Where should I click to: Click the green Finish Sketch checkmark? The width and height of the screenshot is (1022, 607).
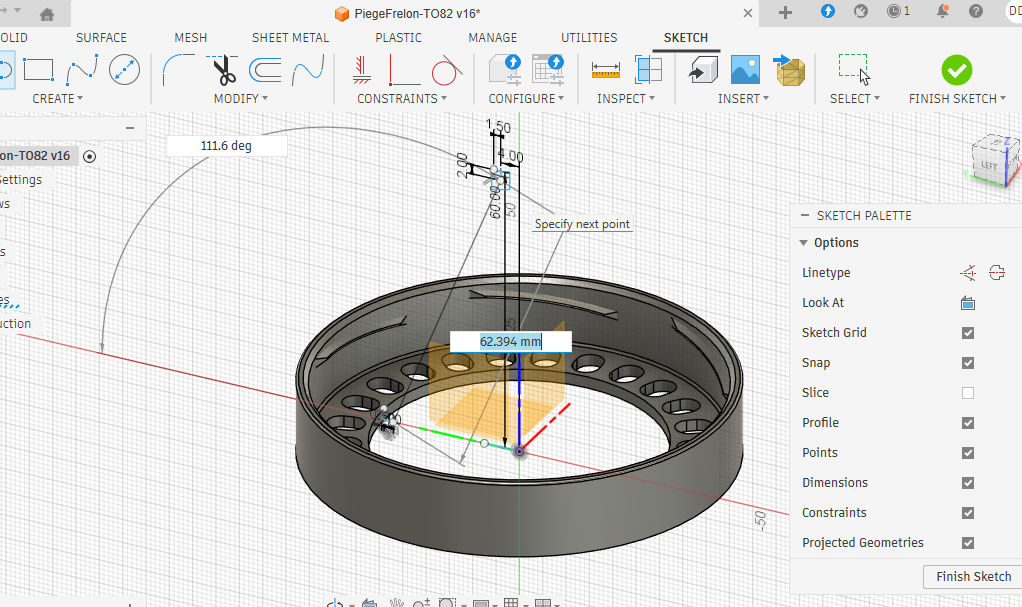pyautogui.click(x=956, y=70)
